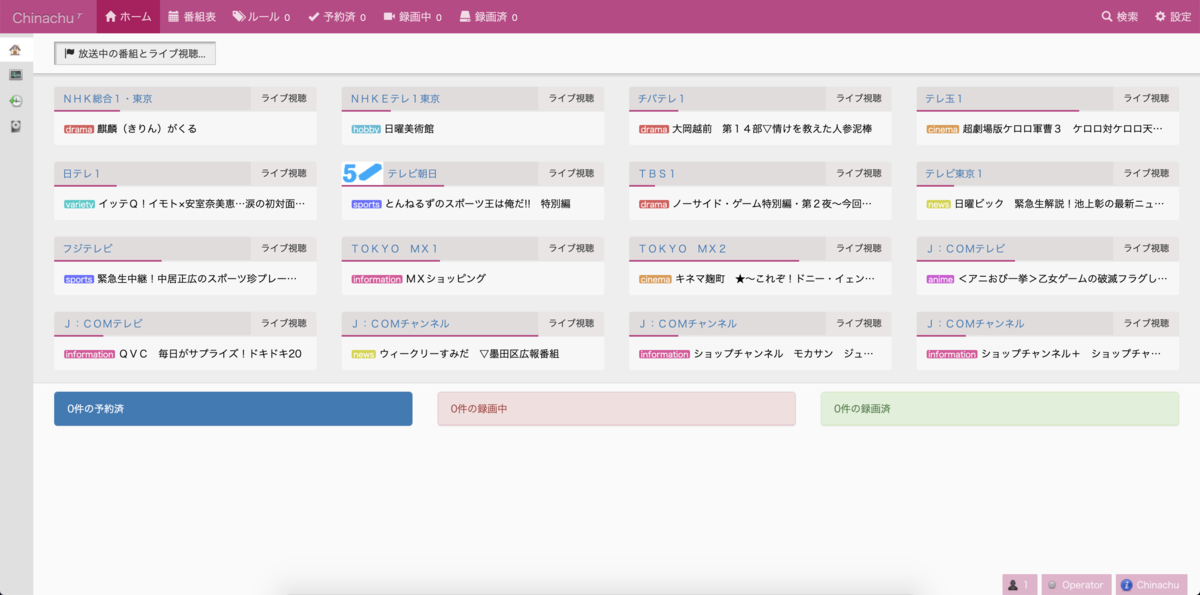Image resolution: width=1200 pixels, height=595 pixels.
Task: Click the Chinachu logo
Action: 48,17
